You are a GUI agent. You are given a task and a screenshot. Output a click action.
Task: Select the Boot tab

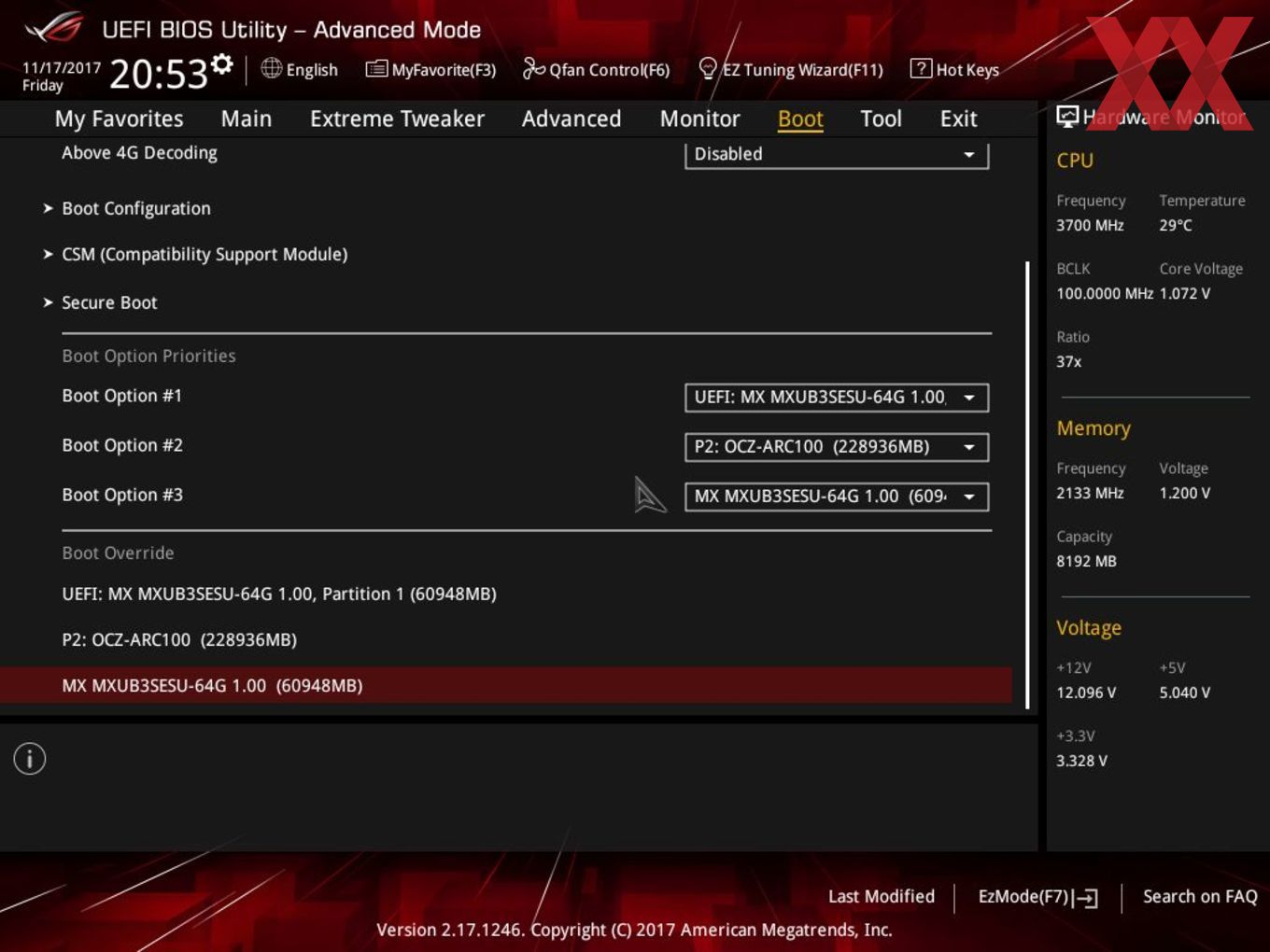pos(800,119)
